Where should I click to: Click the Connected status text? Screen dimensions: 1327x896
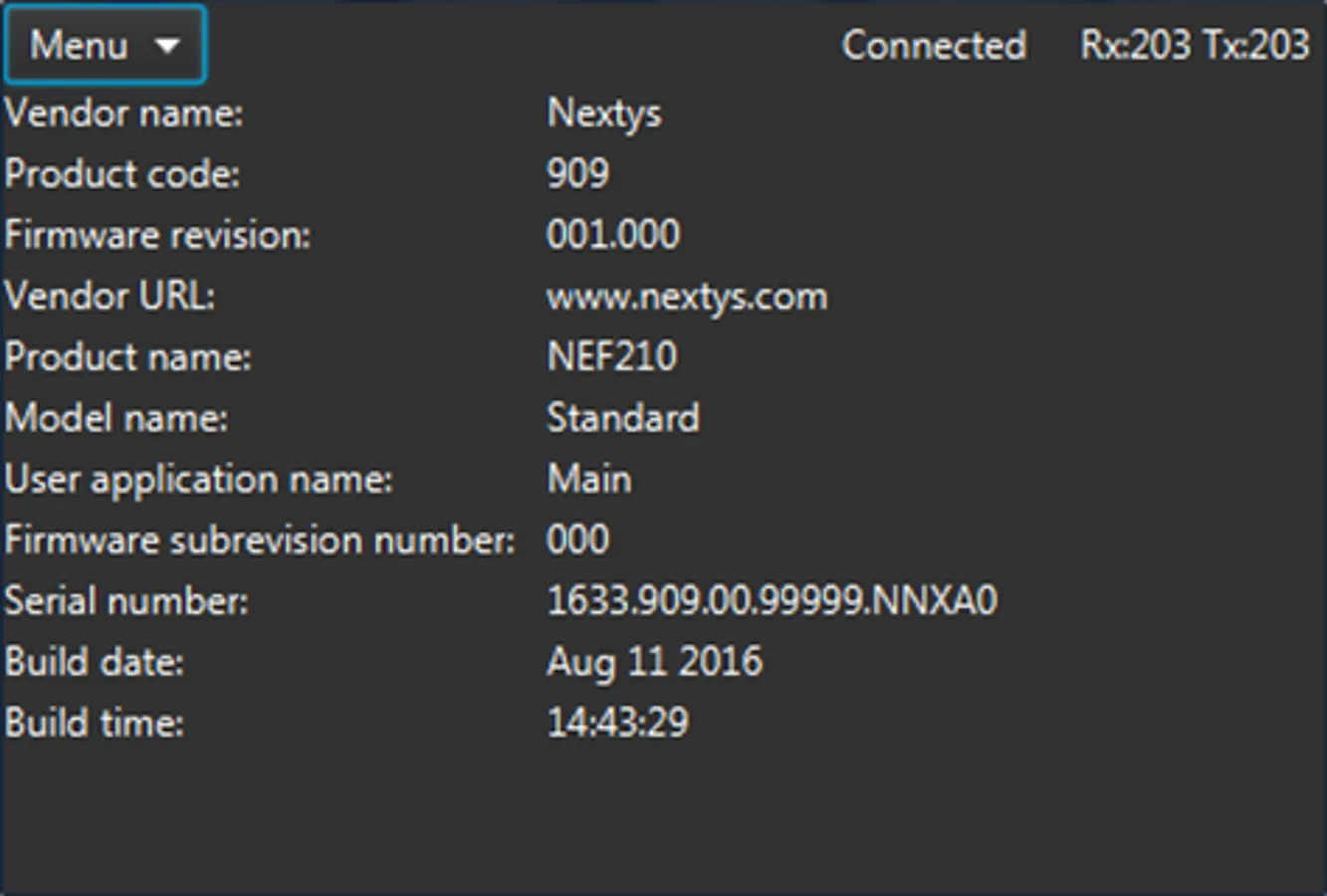tap(934, 45)
